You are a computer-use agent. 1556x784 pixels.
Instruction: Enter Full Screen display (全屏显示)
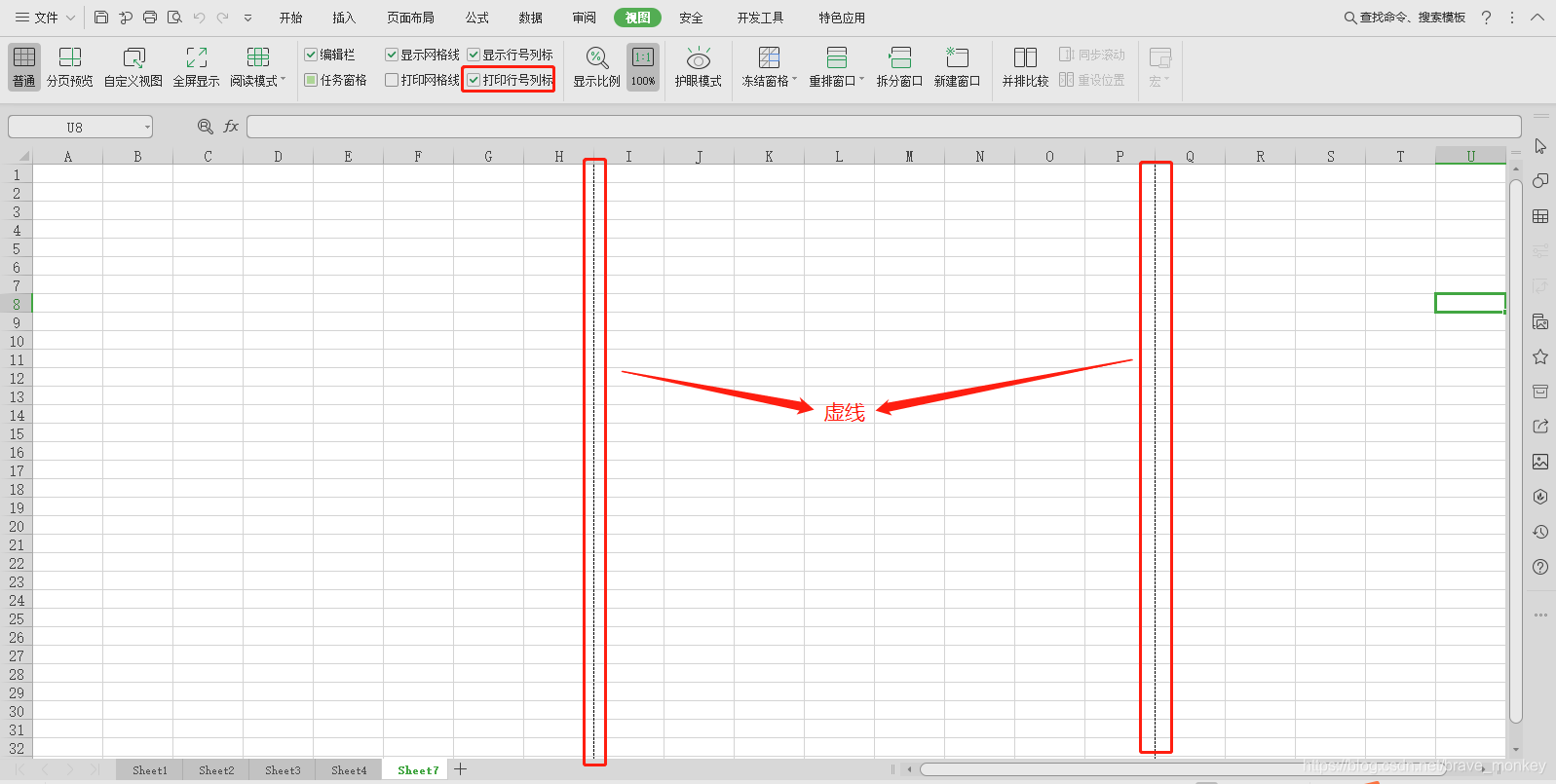pos(196,66)
